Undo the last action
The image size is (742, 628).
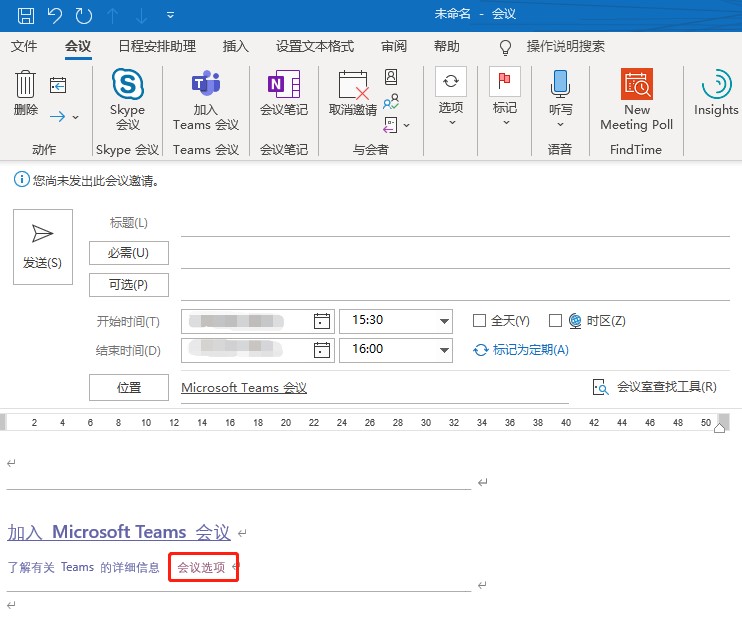tap(55, 15)
